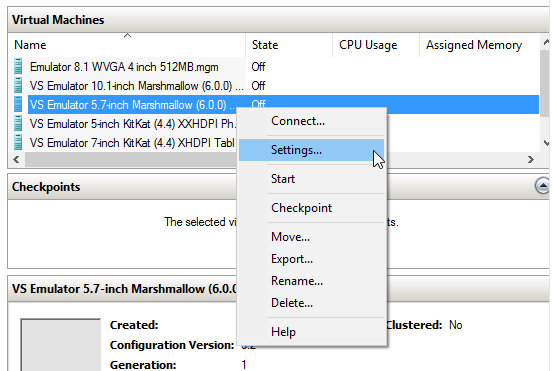Select Rename... in the context menu

(x=311, y=281)
